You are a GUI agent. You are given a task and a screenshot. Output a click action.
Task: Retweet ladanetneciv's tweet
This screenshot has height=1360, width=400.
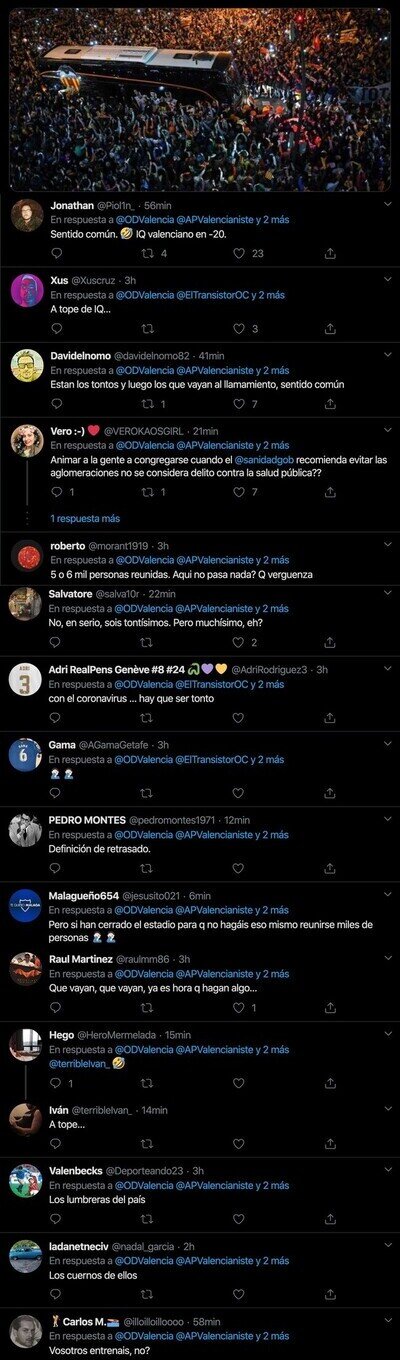click(146, 1294)
